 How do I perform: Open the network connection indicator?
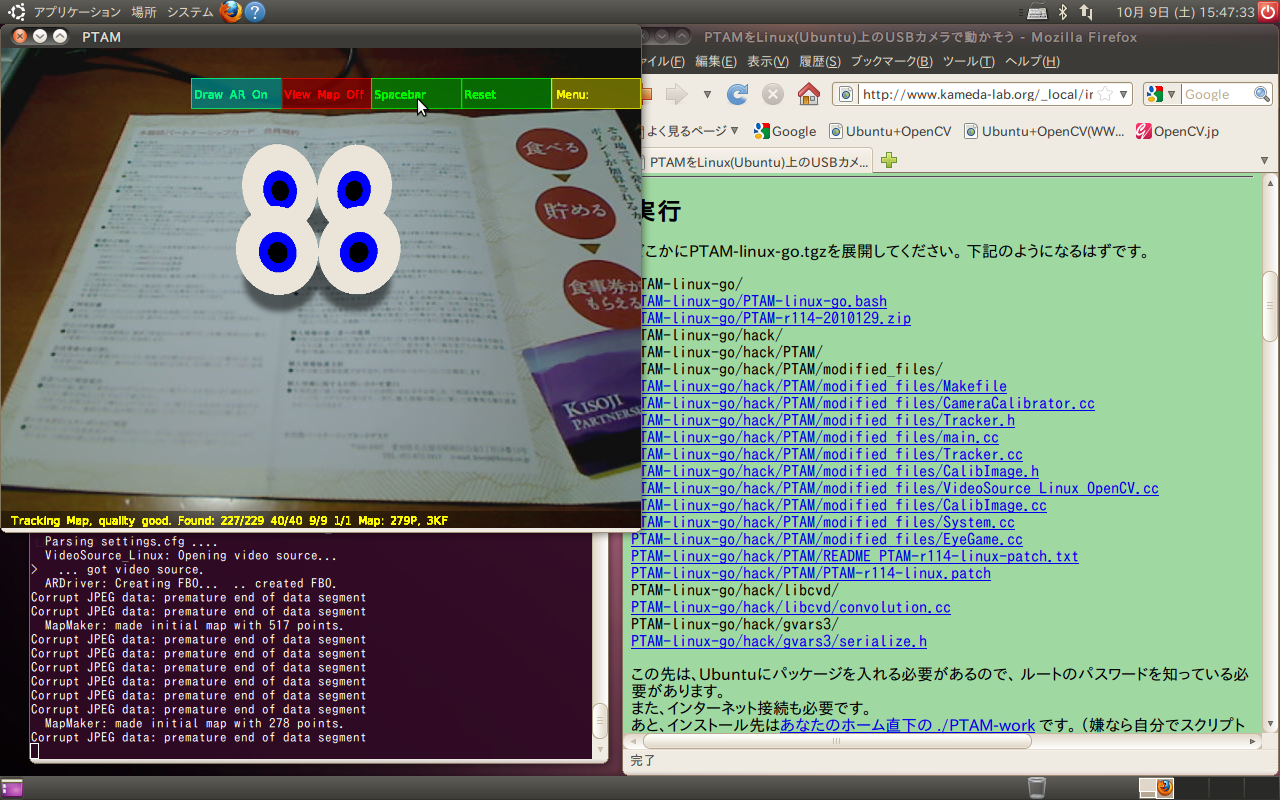pos(1087,12)
